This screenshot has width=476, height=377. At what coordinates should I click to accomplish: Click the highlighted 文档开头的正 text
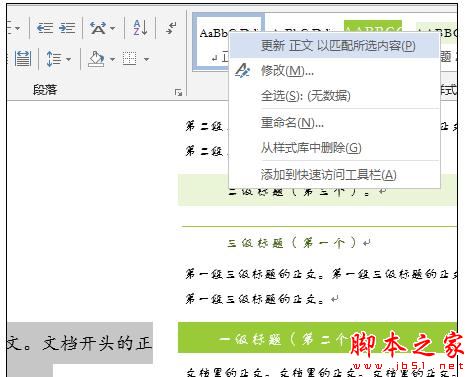97,343
